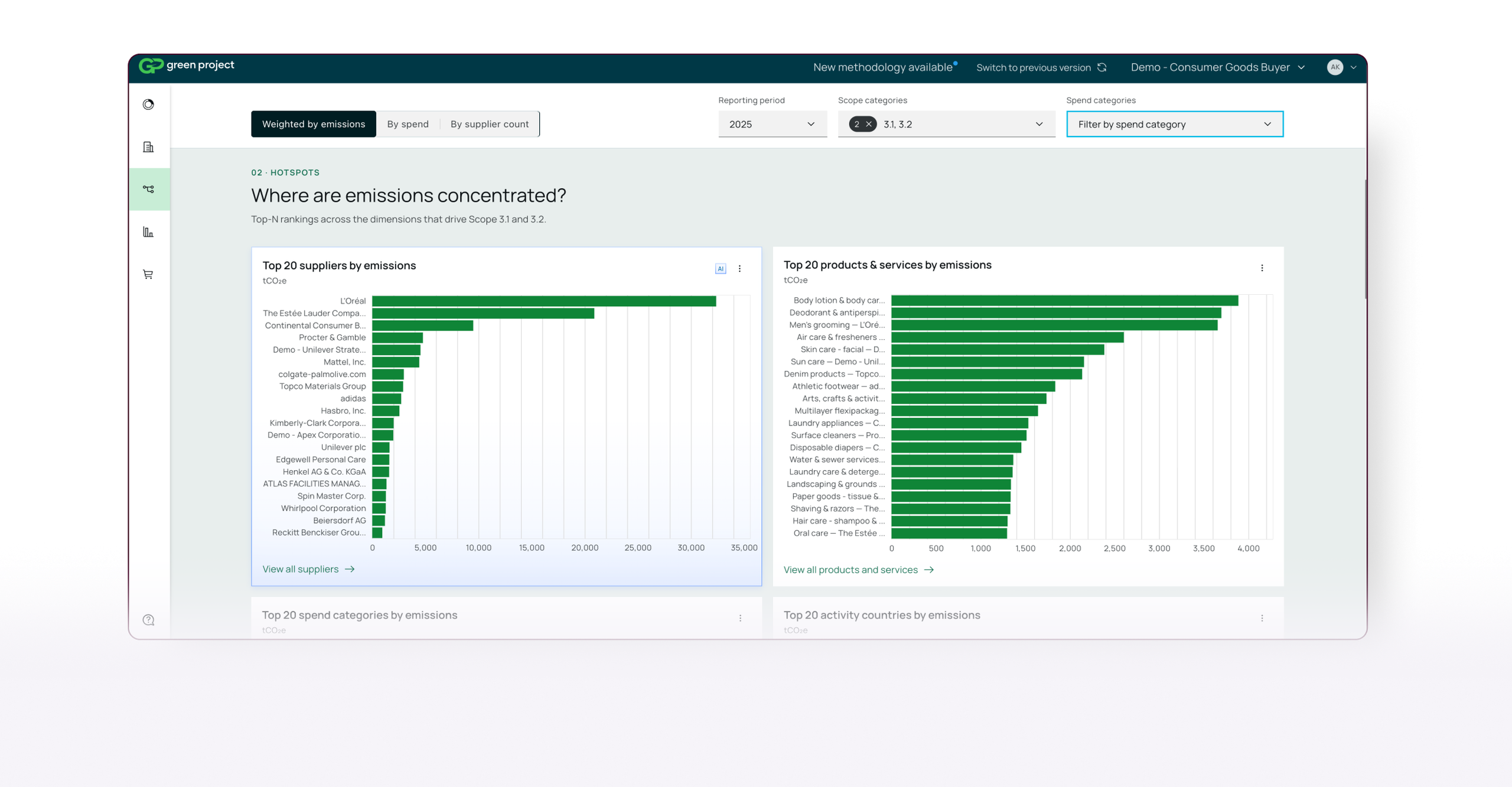Click the Denim products — Topco... label
Image resolution: width=1512 pixels, height=787 pixels.
835,374
